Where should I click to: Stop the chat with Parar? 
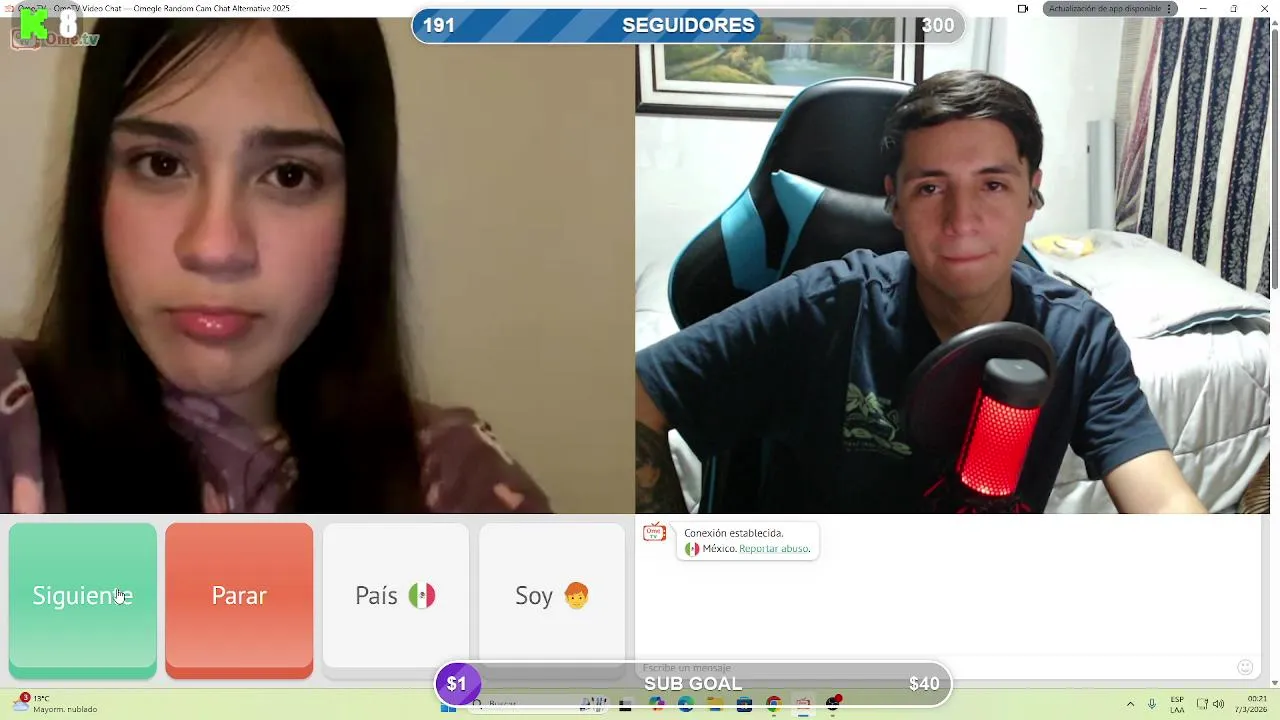pyautogui.click(x=239, y=600)
